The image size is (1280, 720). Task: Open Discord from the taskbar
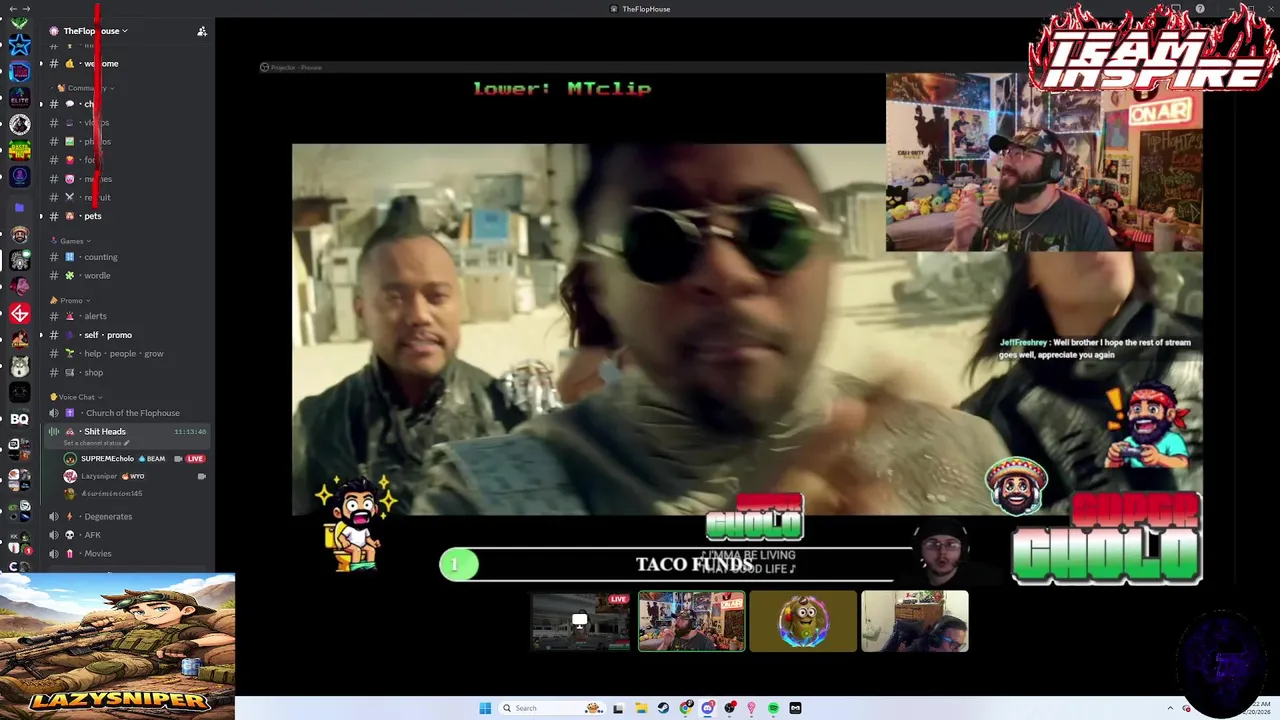point(707,708)
